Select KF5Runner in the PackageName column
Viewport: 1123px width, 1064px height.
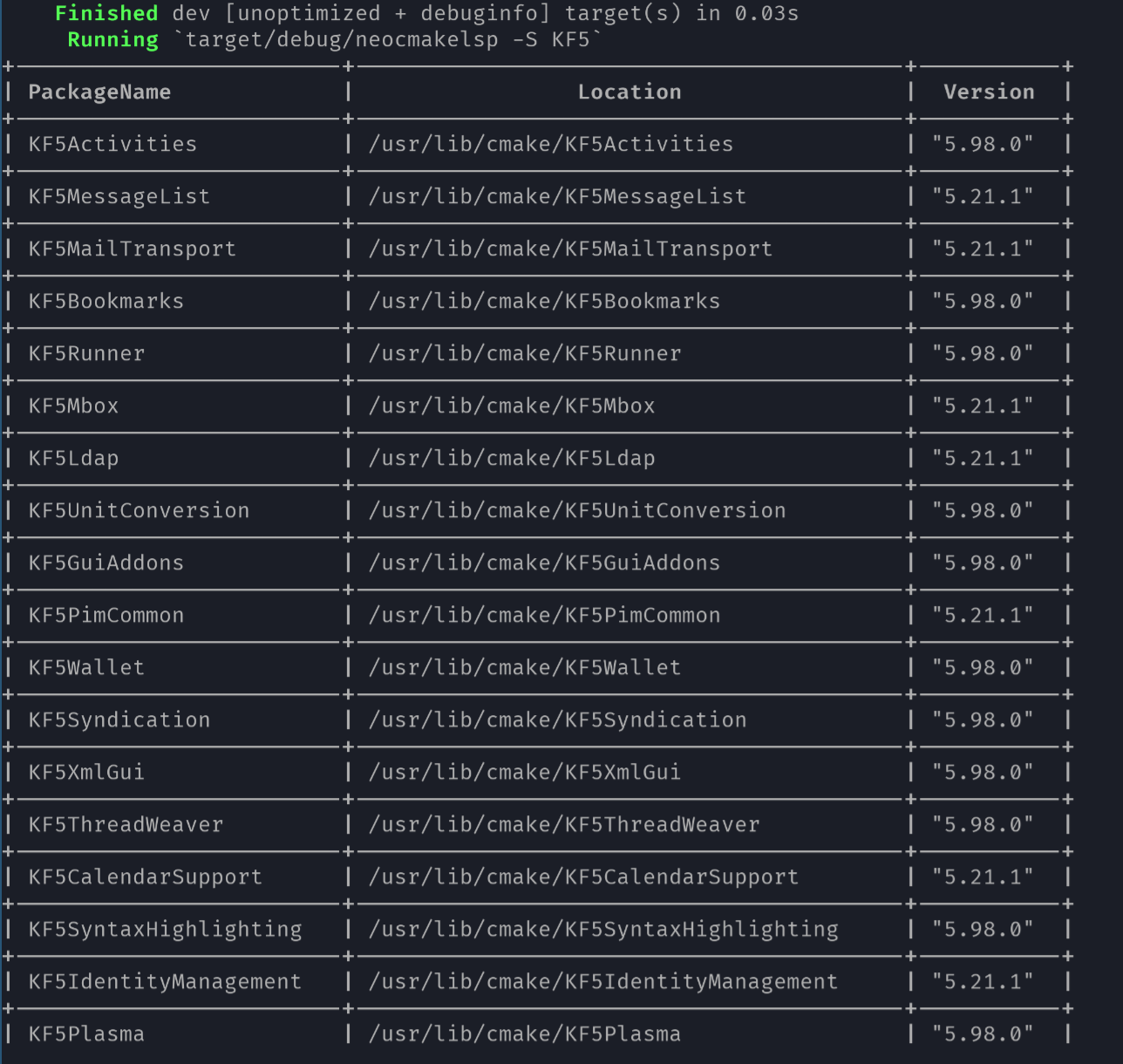(x=87, y=354)
